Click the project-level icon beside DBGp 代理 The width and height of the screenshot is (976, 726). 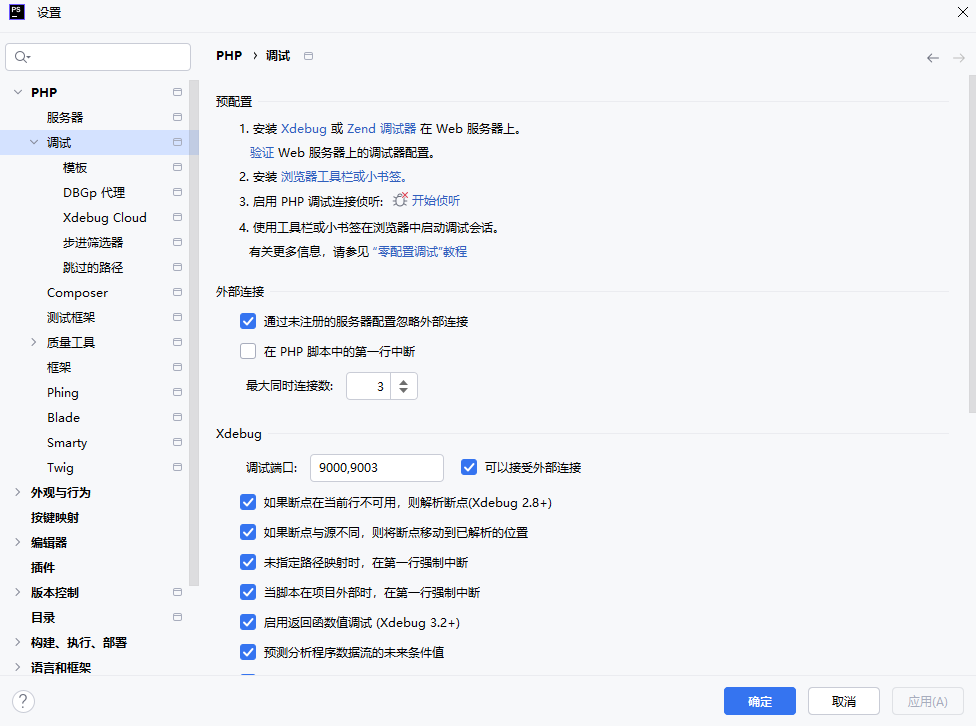(177, 192)
